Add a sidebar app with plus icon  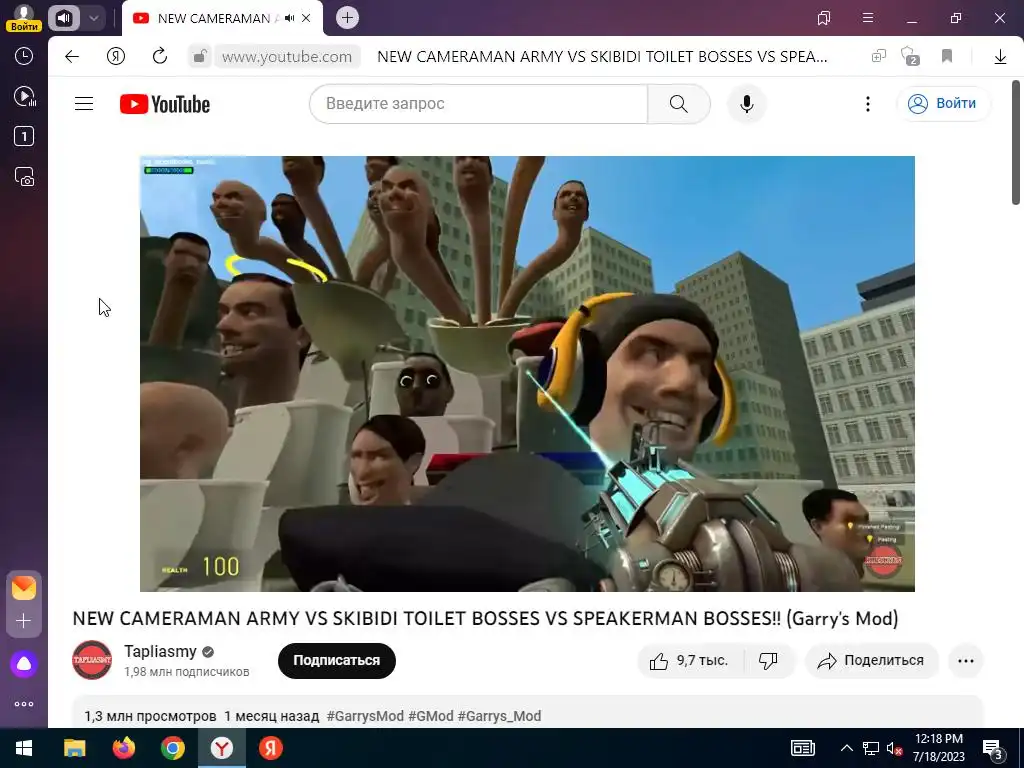click(24, 621)
